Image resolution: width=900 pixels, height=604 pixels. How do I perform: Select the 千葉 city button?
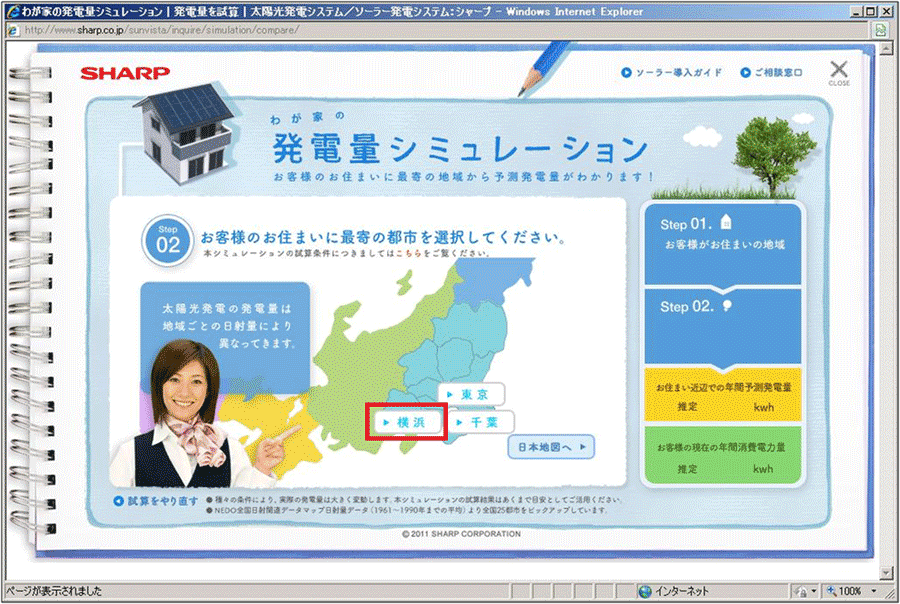[x=481, y=422]
